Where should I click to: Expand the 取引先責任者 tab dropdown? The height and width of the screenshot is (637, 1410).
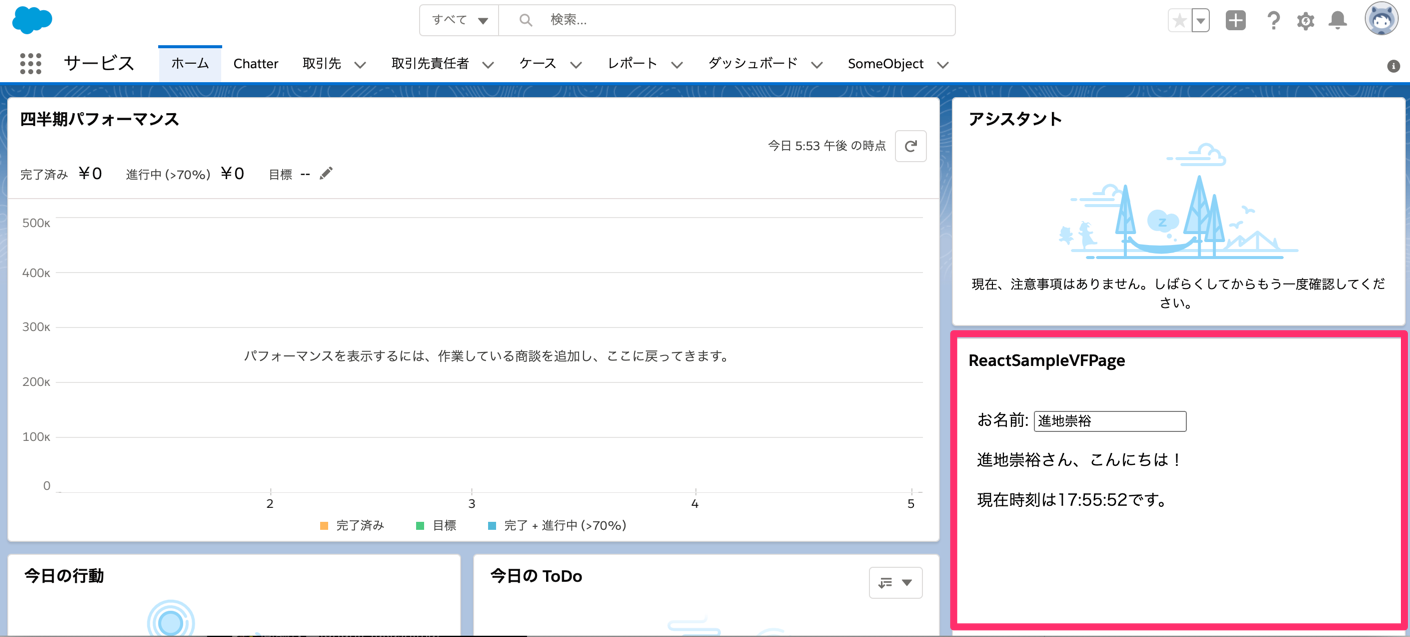coord(487,63)
